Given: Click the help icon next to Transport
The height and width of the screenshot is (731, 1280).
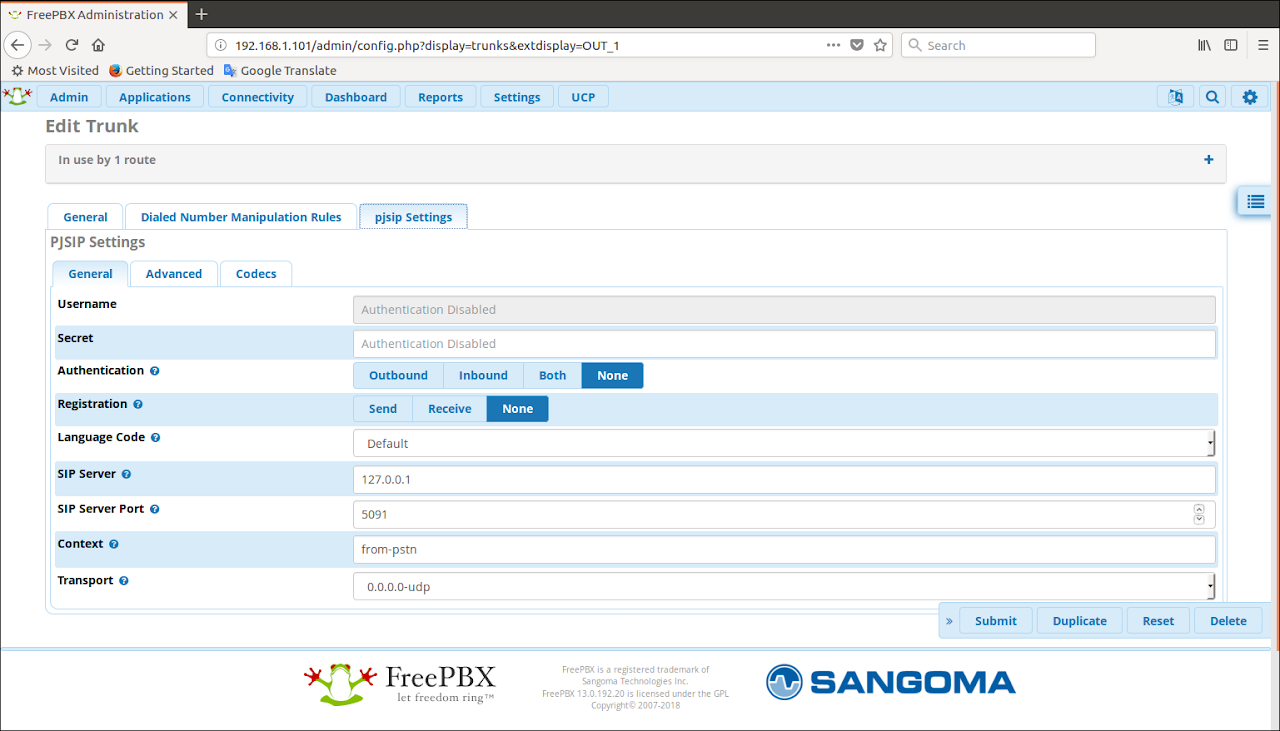Looking at the screenshot, I should [124, 581].
